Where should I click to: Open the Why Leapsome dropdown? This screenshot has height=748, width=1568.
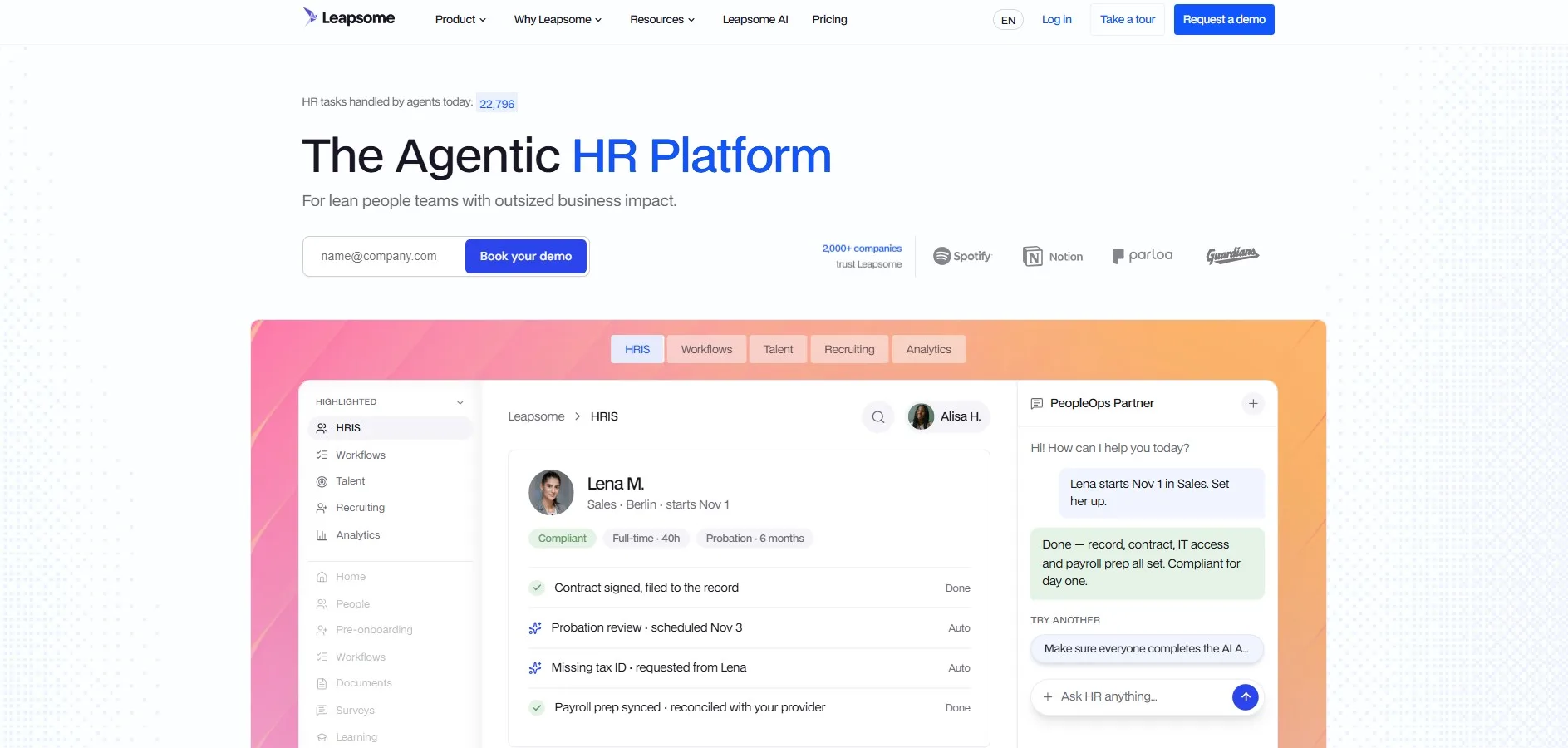pos(558,19)
